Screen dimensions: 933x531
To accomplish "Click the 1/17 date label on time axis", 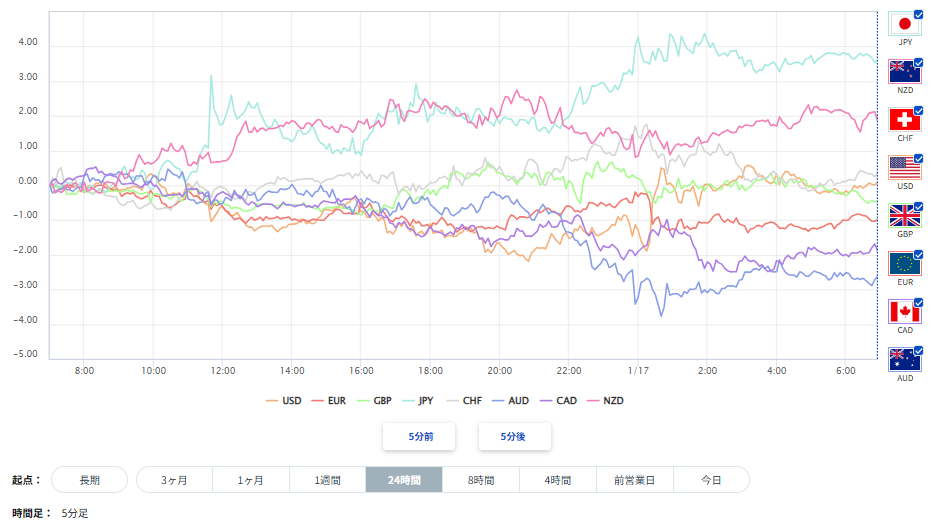I will [638, 371].
